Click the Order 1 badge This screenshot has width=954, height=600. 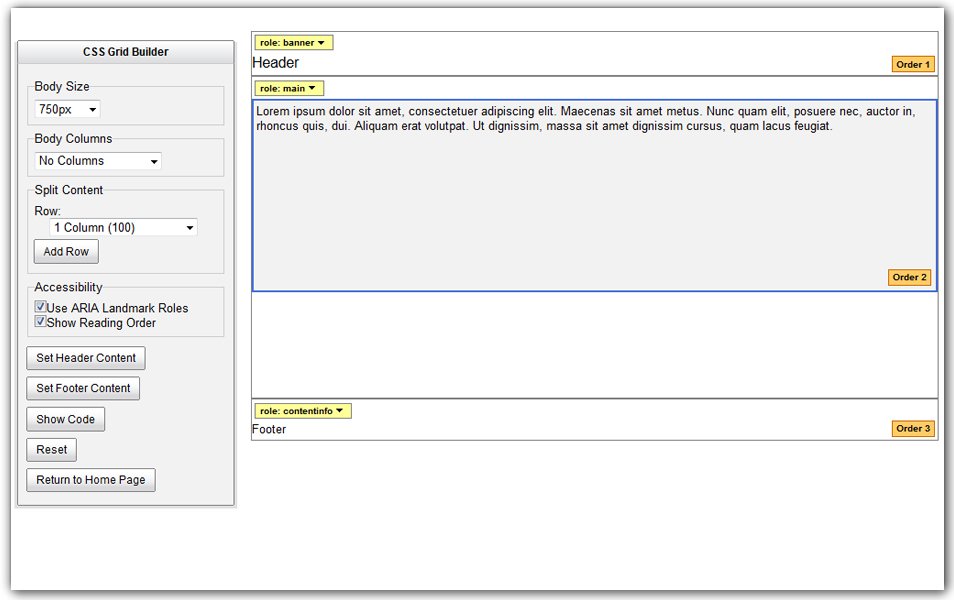tap(912, 65)
